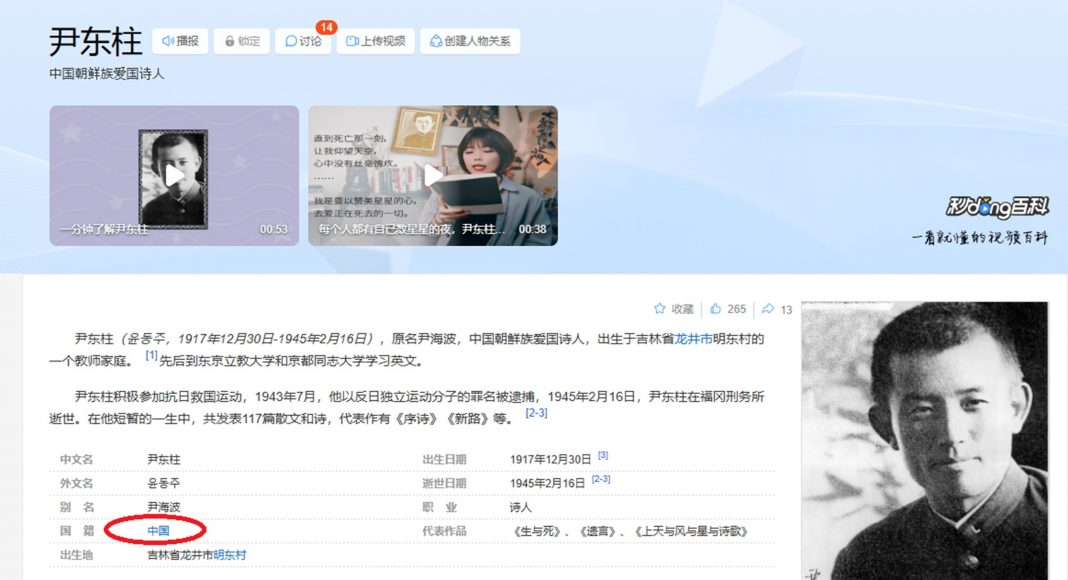
Task: Open the first video thumbnail lasting 00:53
Action: [x=174, y=176]
